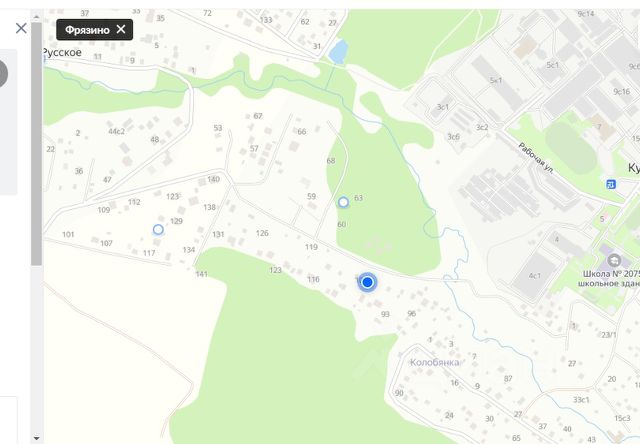Open the Школа № 2075 place label
Screen dimensions: 640x444
coord(611,278)
